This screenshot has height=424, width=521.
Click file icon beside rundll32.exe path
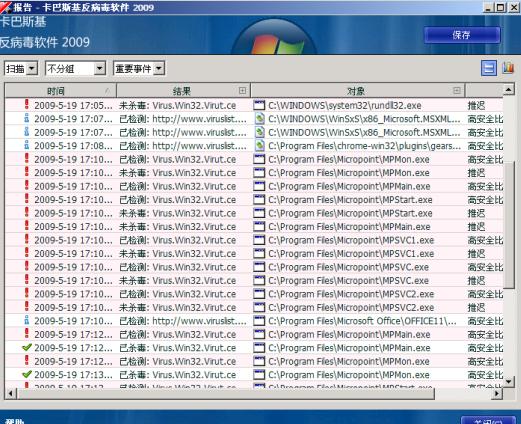(x=259, y=105)
